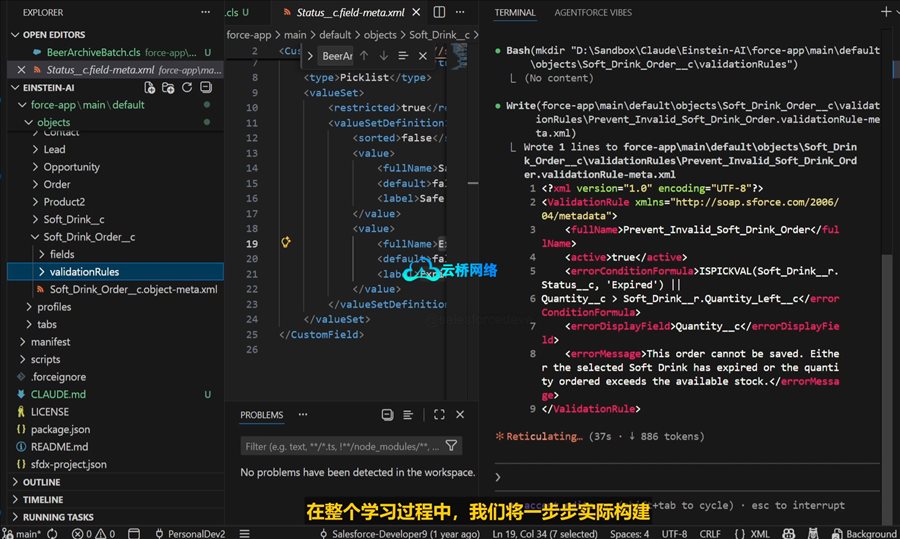Close the find widget in editor
900x539 pixels.
pos(423,56)
